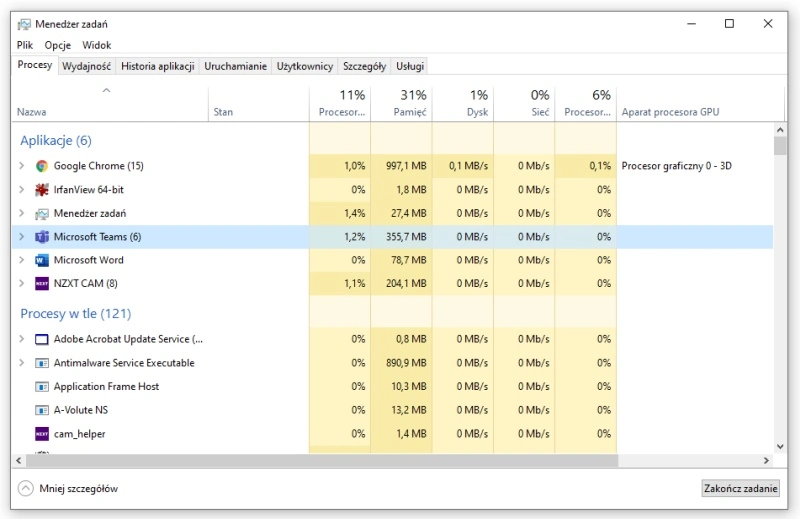This screenshot has height=519, width=800.
Task: Click the Google Chrome icon in process list
Action: (42, 166)
